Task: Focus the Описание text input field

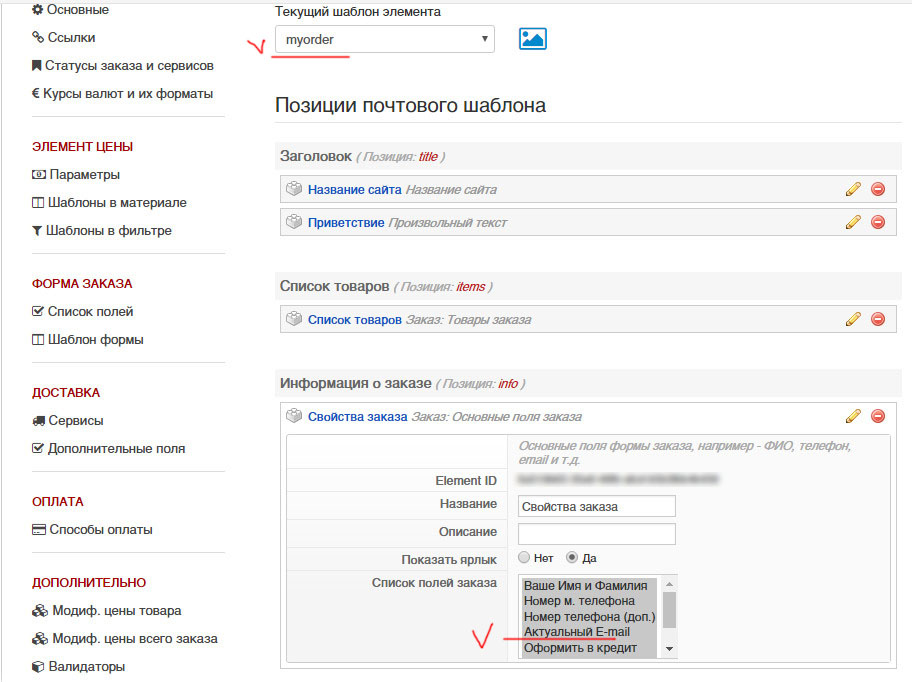Action: (x=597, y=534)
